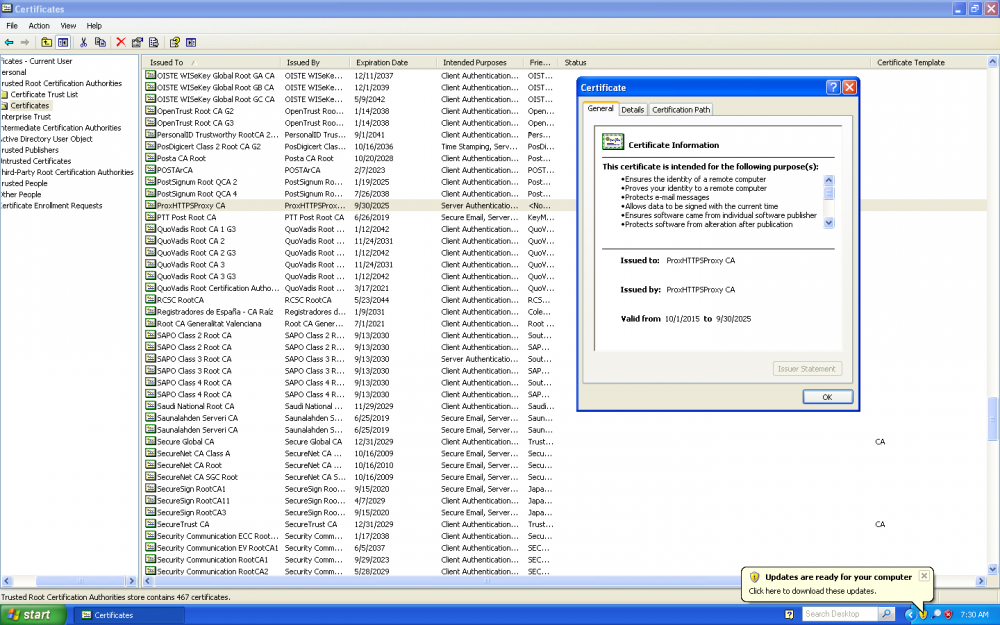Open the Action menu
The image size is (1000, 625).
[38, 25]
